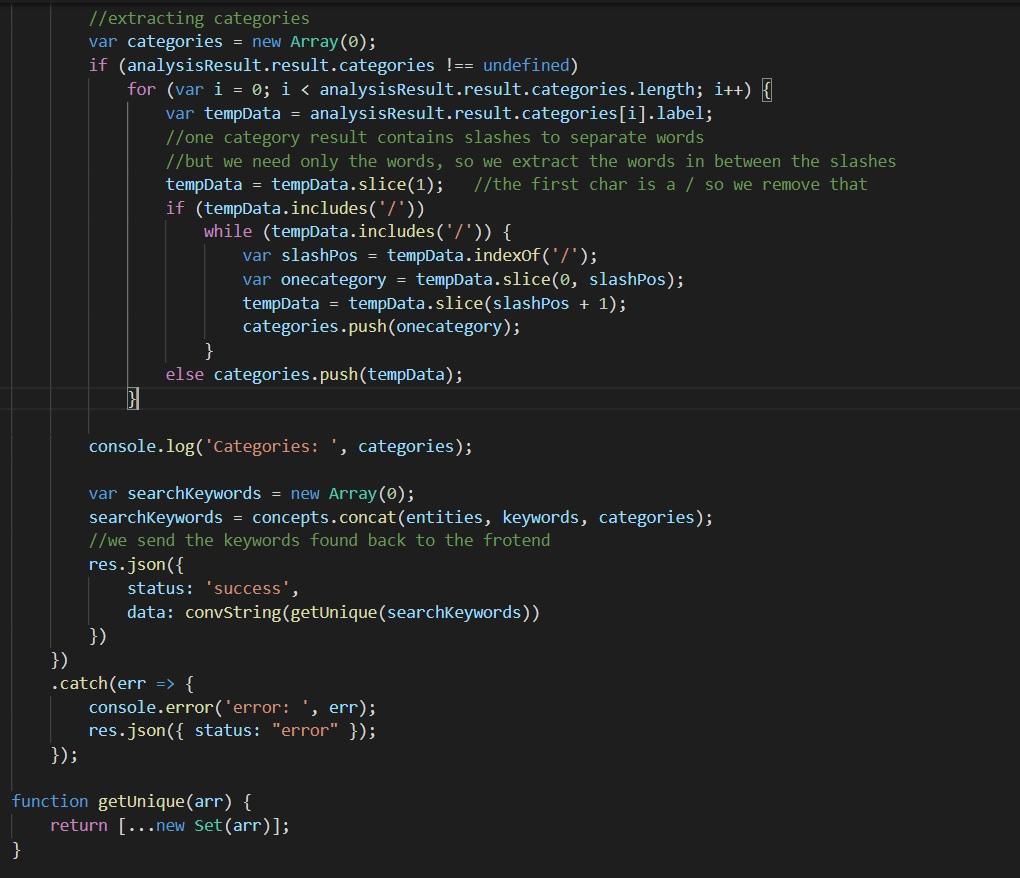Click highlighted closing brace of the for loop
This screenshot has height=878, width=1020.
tap(133, 398)
